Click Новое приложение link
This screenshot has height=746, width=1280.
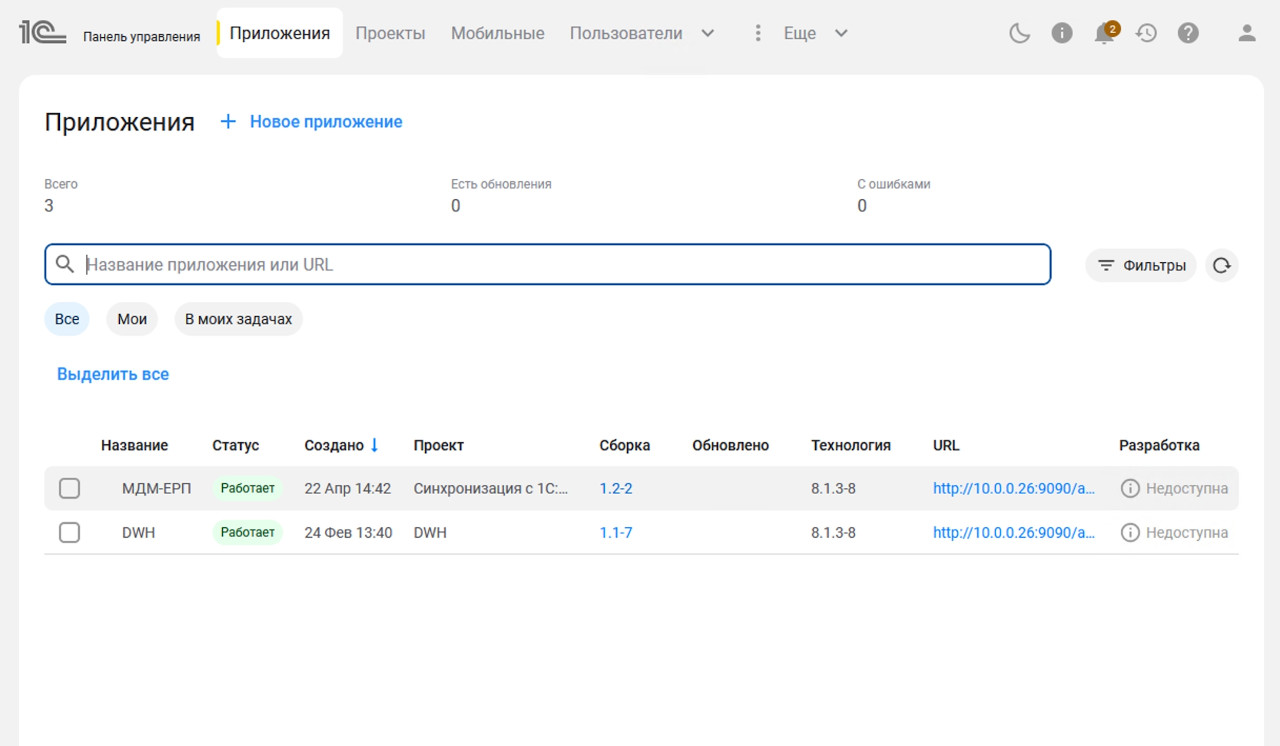(x=326, y=121)
